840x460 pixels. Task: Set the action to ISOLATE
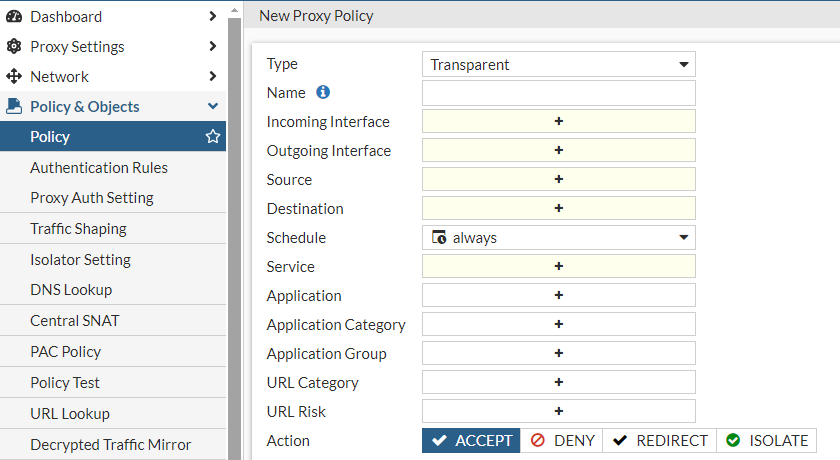(x=767, y=441)
